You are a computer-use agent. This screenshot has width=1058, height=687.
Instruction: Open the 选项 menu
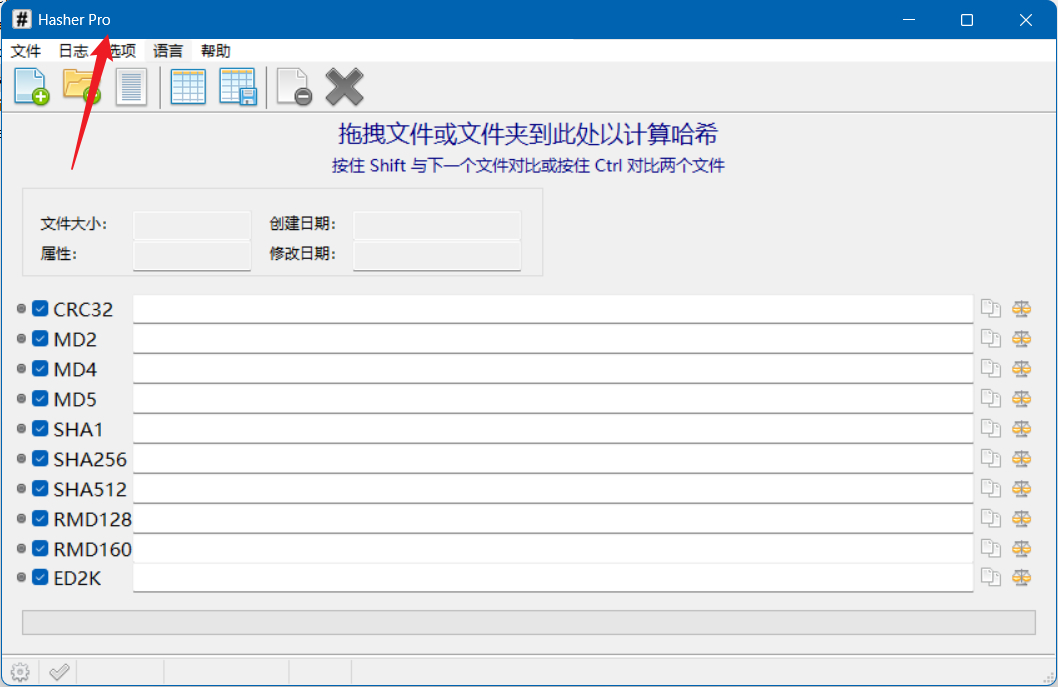pyautogui.click(x=121, y=51)
